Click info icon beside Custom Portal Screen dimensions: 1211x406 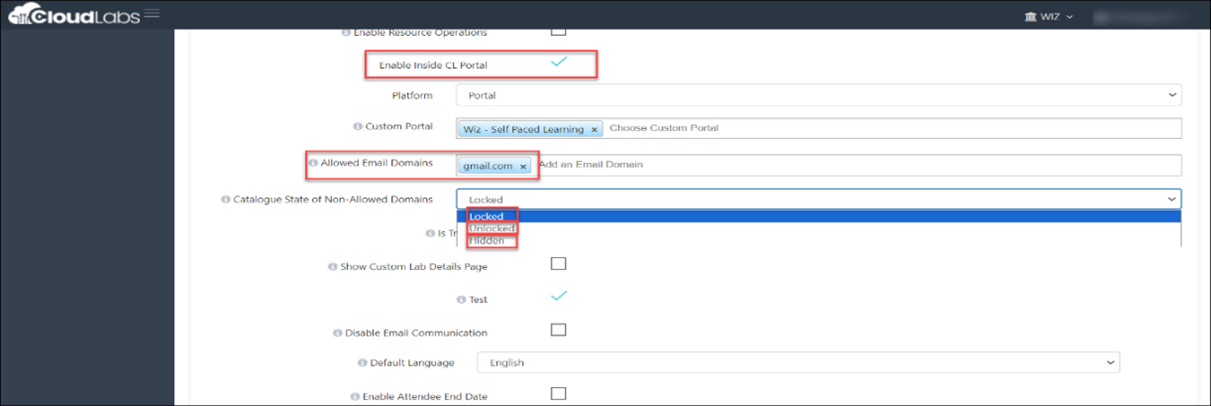357,127
